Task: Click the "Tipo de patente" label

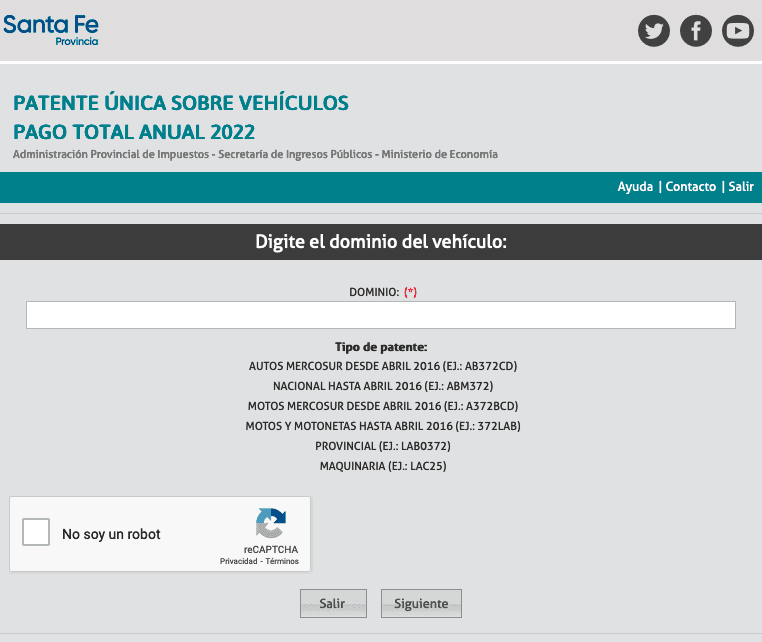Action: pyautogui.click(x=381, y=347)
